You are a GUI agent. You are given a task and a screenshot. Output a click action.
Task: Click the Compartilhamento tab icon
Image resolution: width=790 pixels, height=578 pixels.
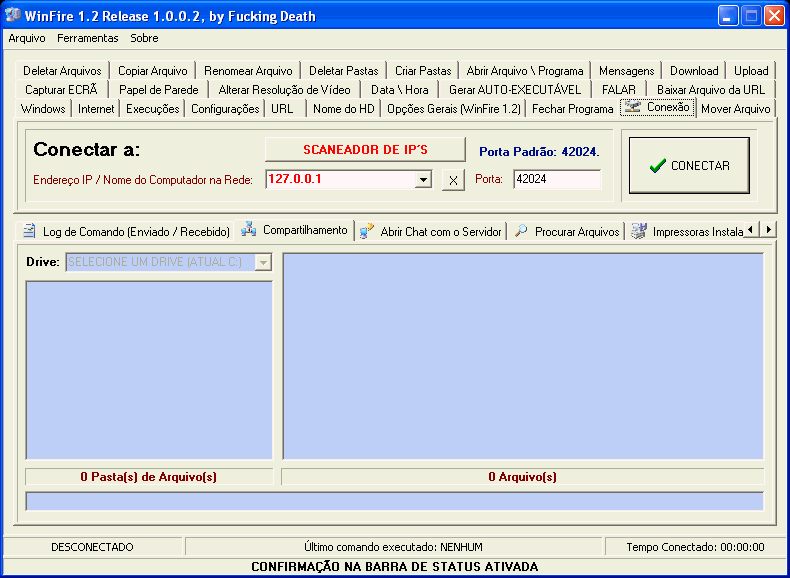tap(249, 230)
